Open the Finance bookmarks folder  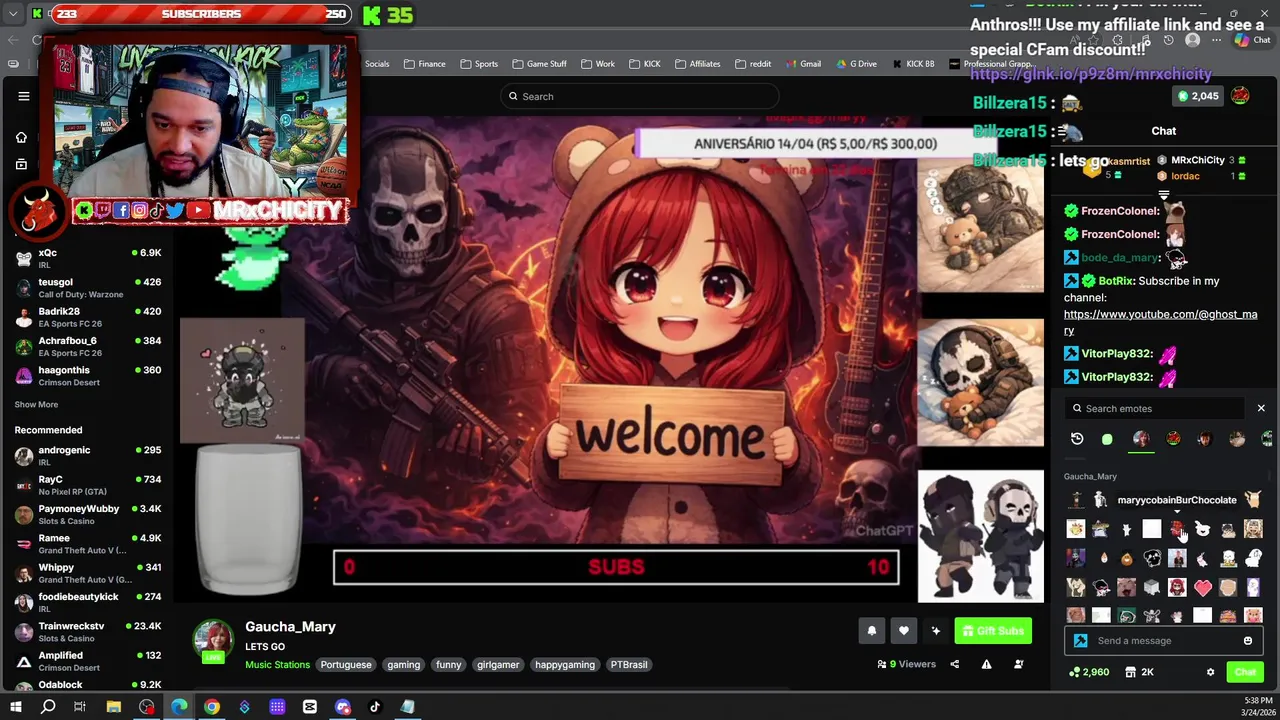click(425, 64)
